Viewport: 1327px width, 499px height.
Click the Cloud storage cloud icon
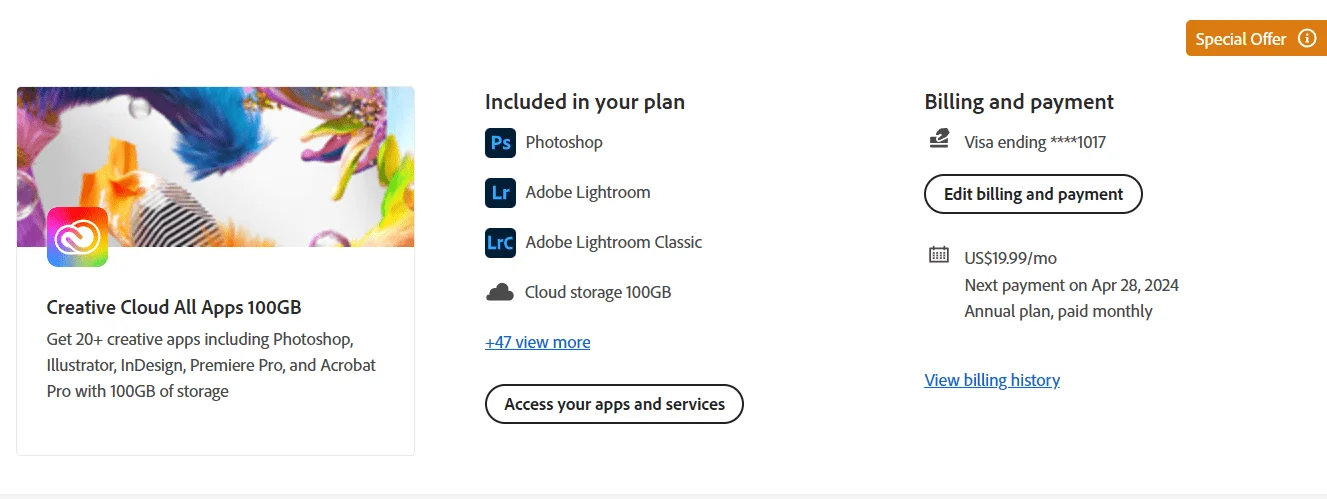click(x=500, y=292)
